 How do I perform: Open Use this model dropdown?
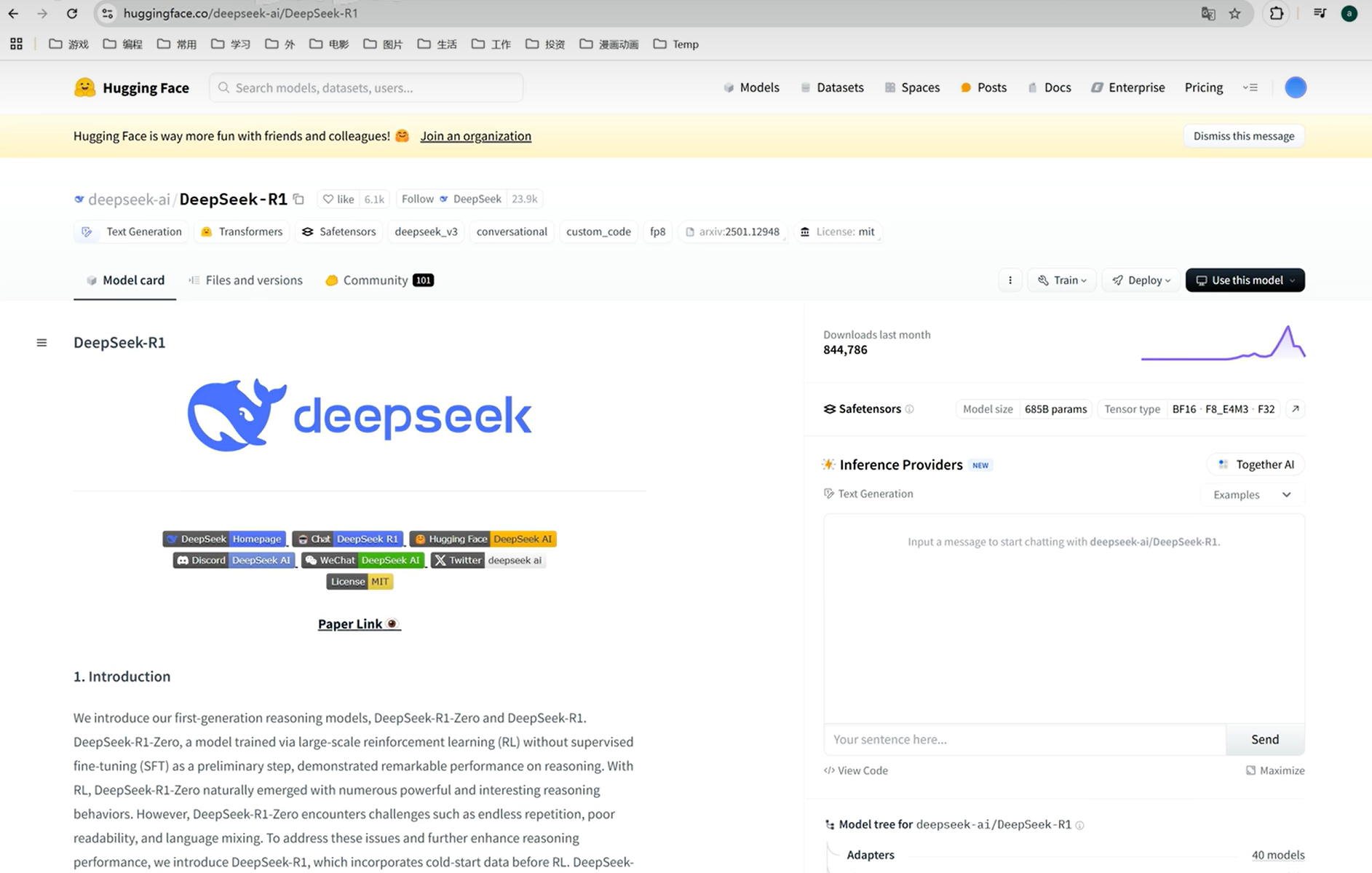pos(1245,280)
